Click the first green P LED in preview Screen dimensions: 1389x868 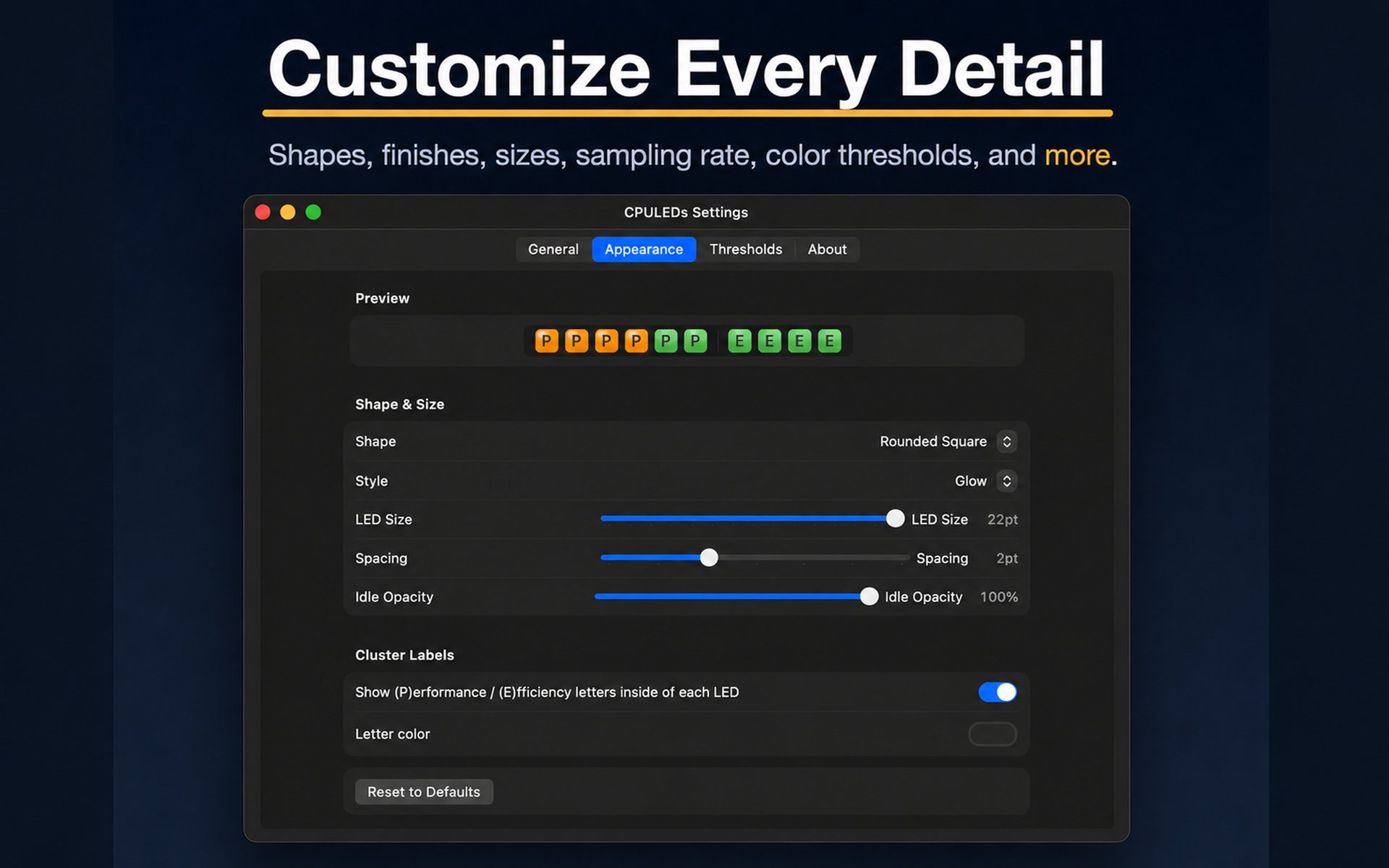click(x=666, y=341)
